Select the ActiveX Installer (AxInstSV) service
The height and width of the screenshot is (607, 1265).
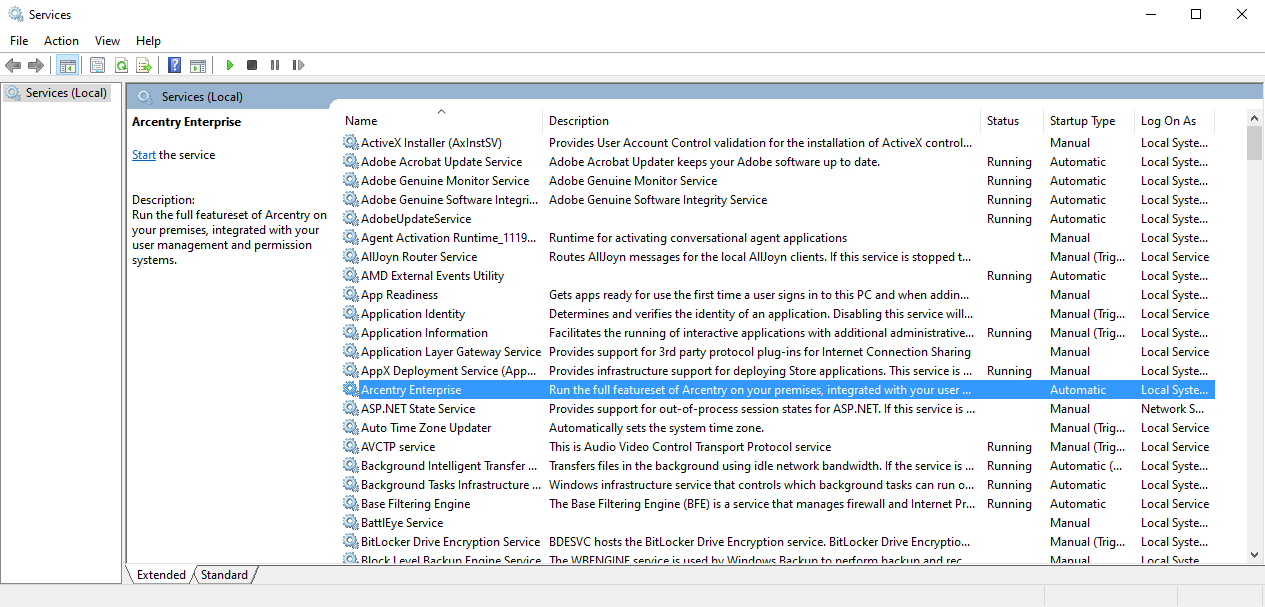coord(778,143)
